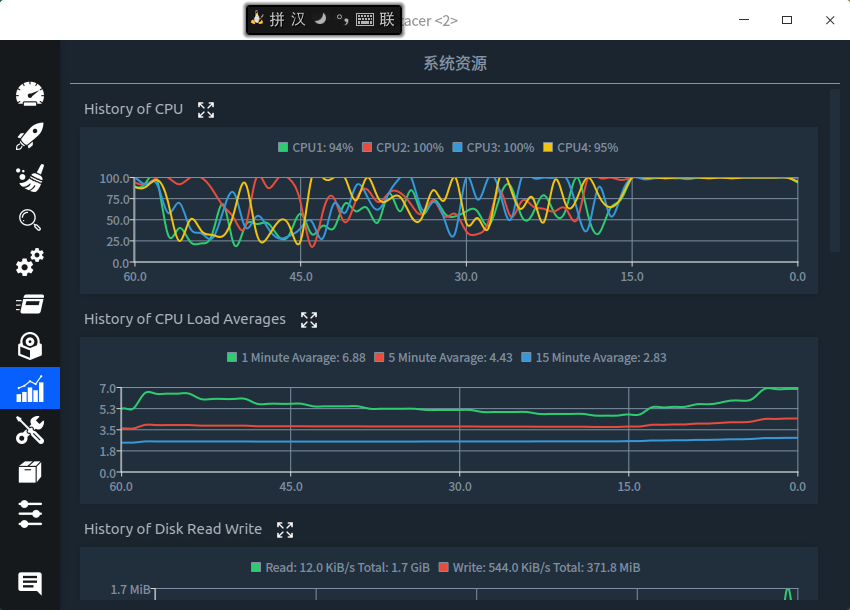Expand History of Disk Read Write chart

click(x=285, y=530)
